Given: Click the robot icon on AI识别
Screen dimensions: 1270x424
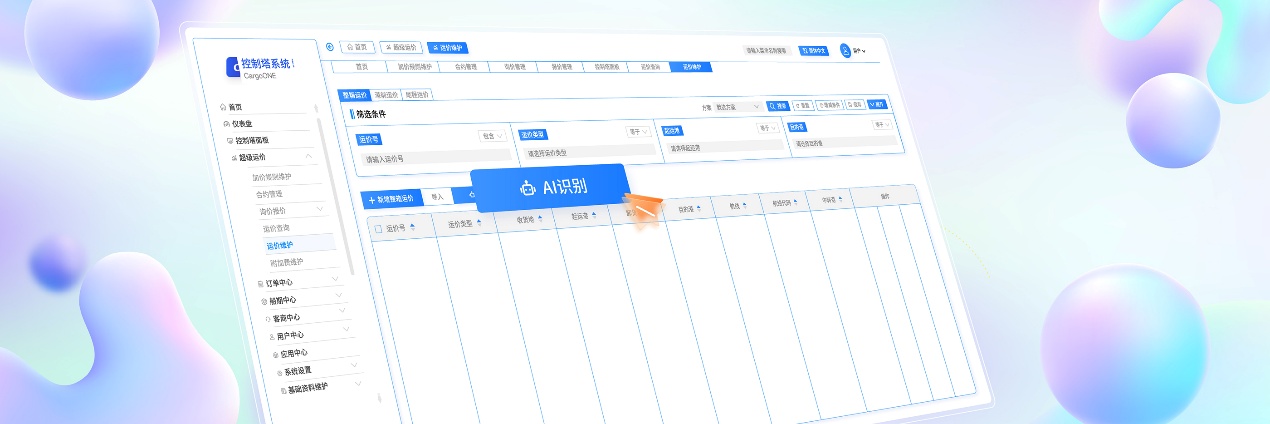Looking at the screenshot, I should [x=529, y=187].
